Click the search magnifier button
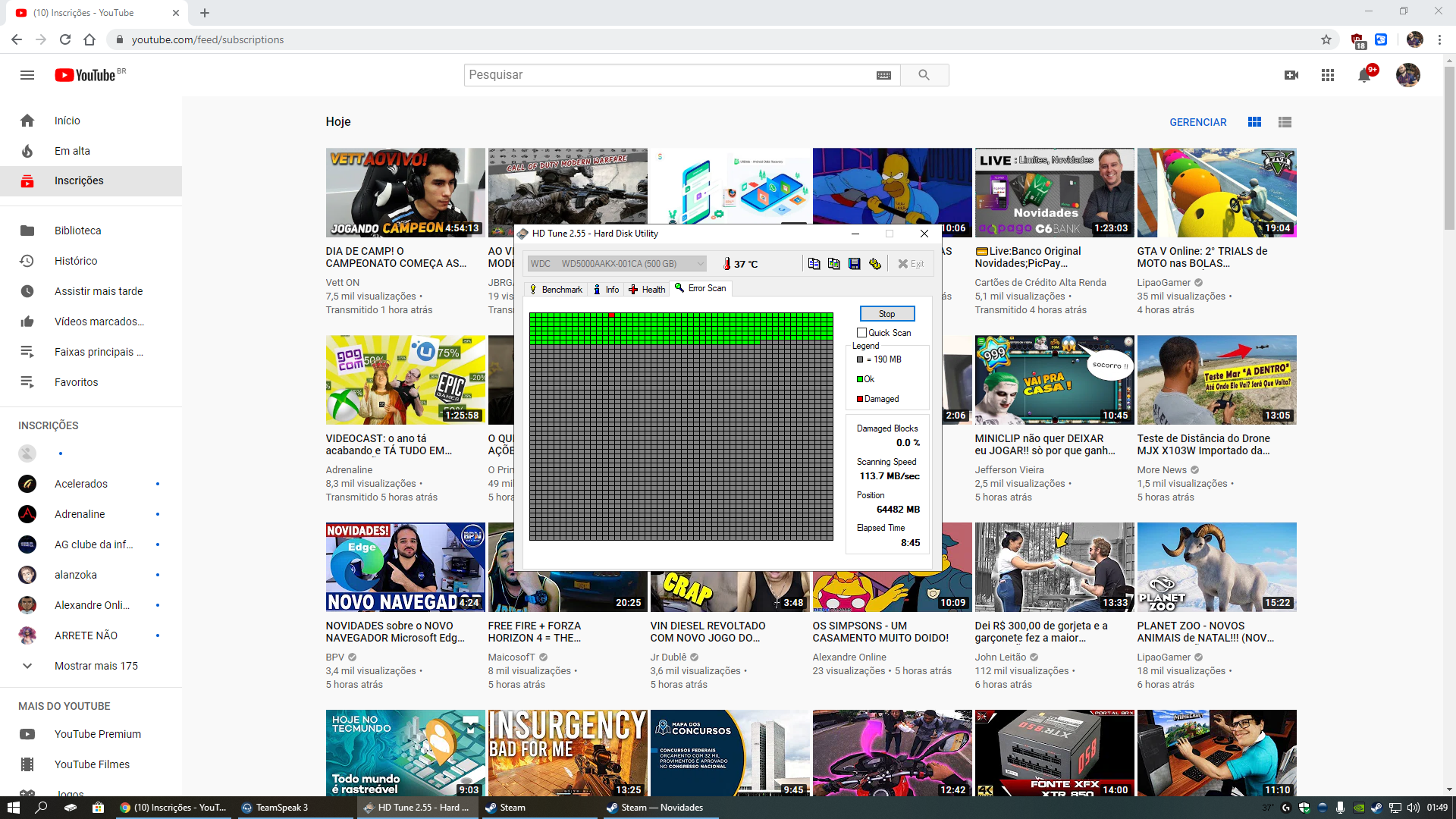 point(924,75)
